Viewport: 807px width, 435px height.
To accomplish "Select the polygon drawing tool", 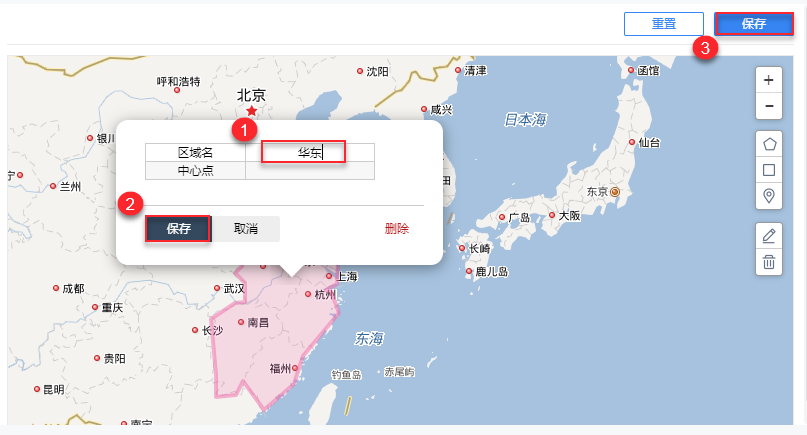I will pyautogui.click(x=769, y=144).
